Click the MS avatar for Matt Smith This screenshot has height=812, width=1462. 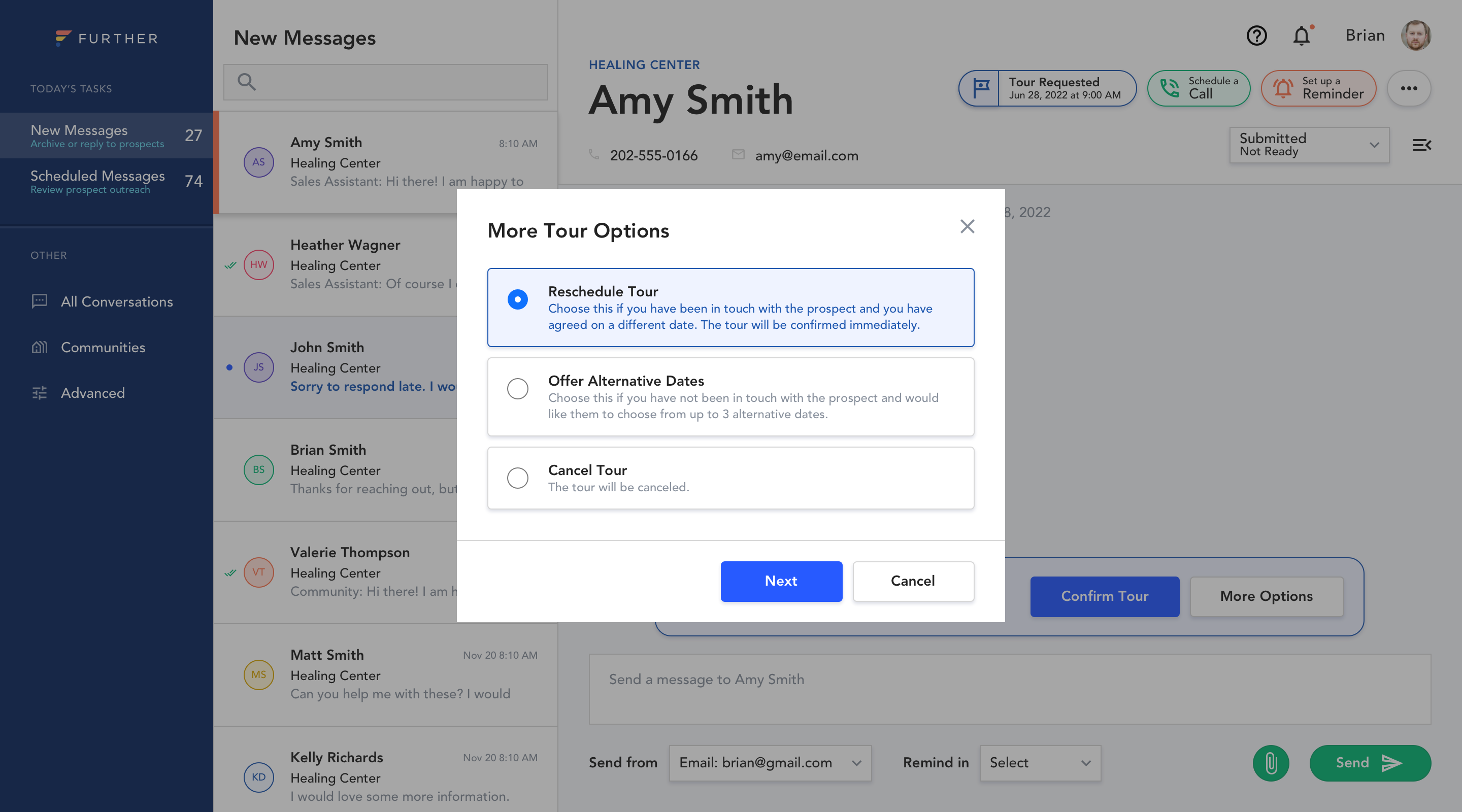[x=259, y=674]
